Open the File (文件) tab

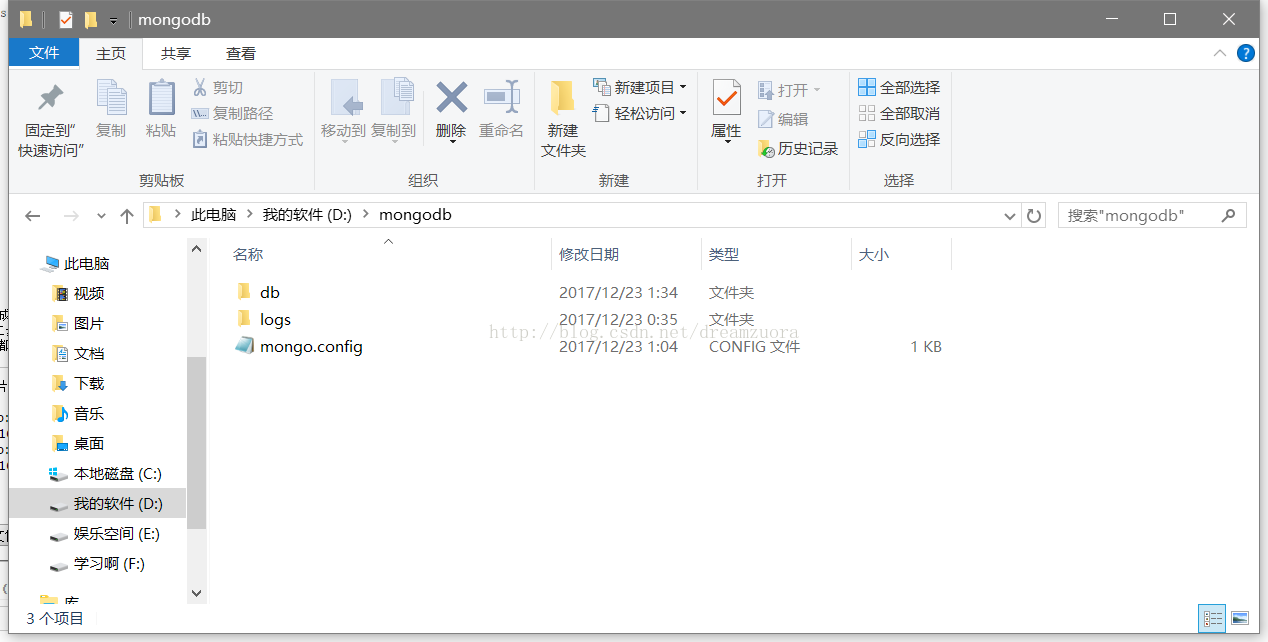click(44, 53)
